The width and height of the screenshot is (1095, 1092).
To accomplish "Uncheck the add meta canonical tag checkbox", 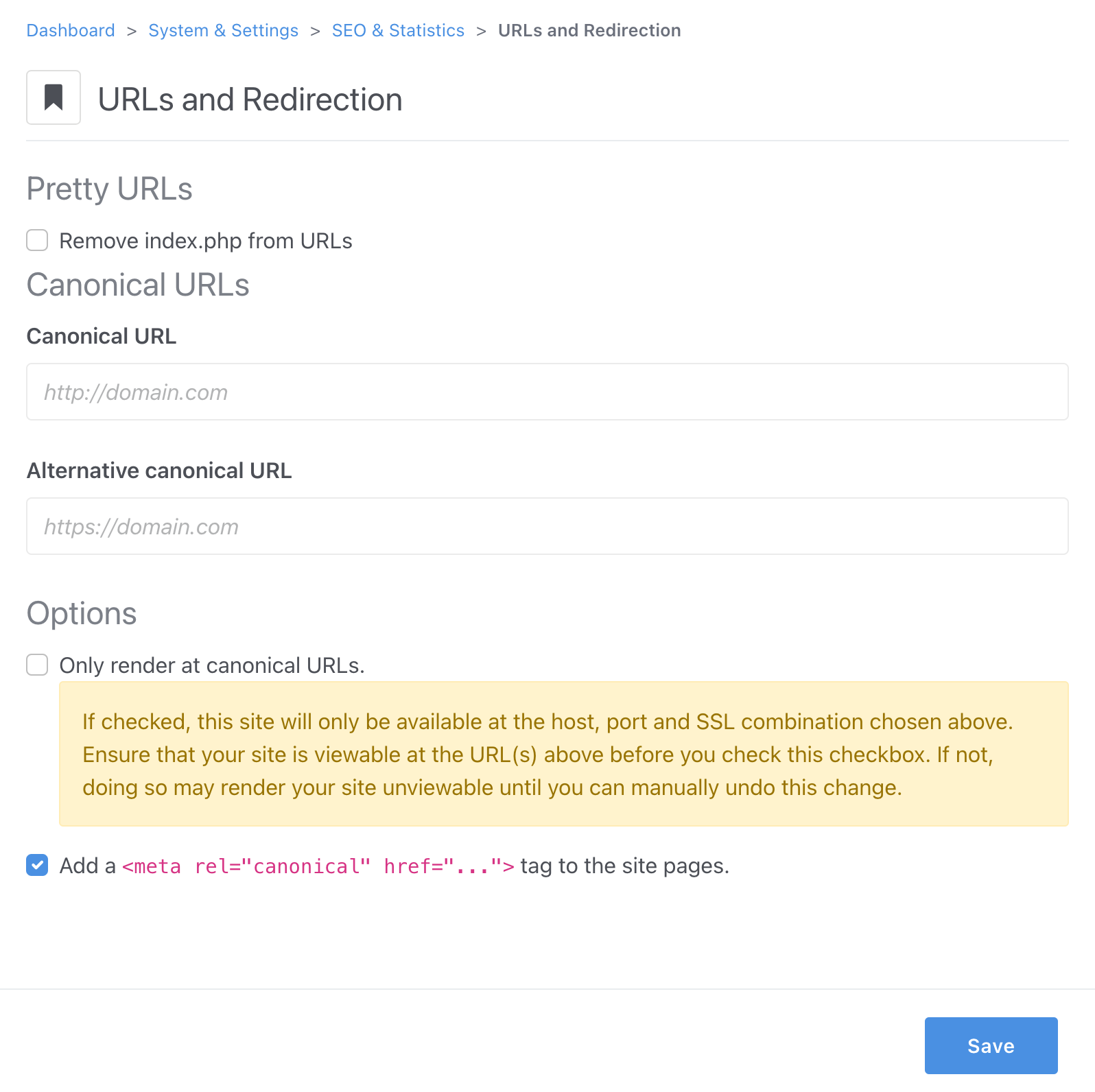I will [37, 865].
